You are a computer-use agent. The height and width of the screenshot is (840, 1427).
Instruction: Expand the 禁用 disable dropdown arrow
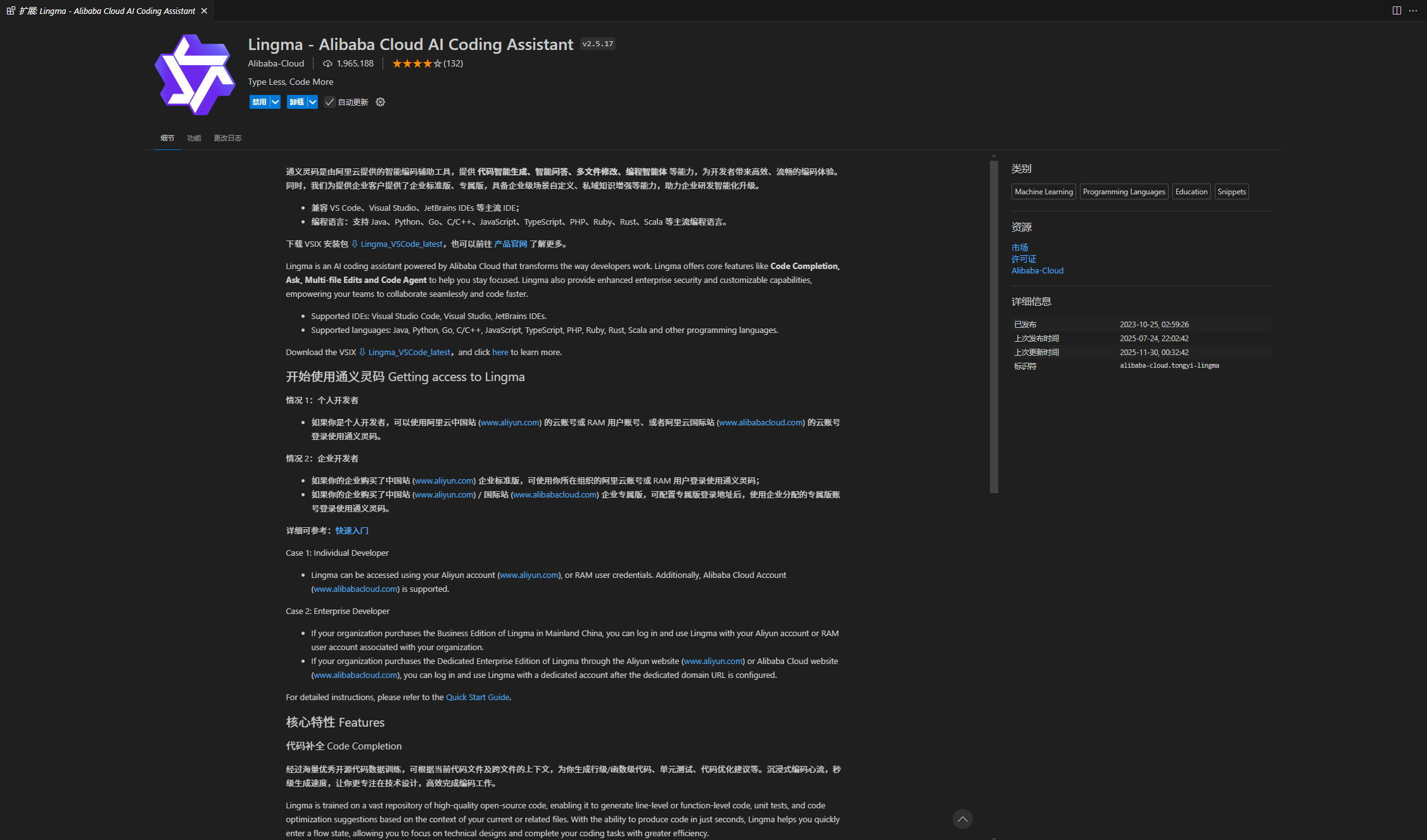pyautogui.click(x=275, y=102)
